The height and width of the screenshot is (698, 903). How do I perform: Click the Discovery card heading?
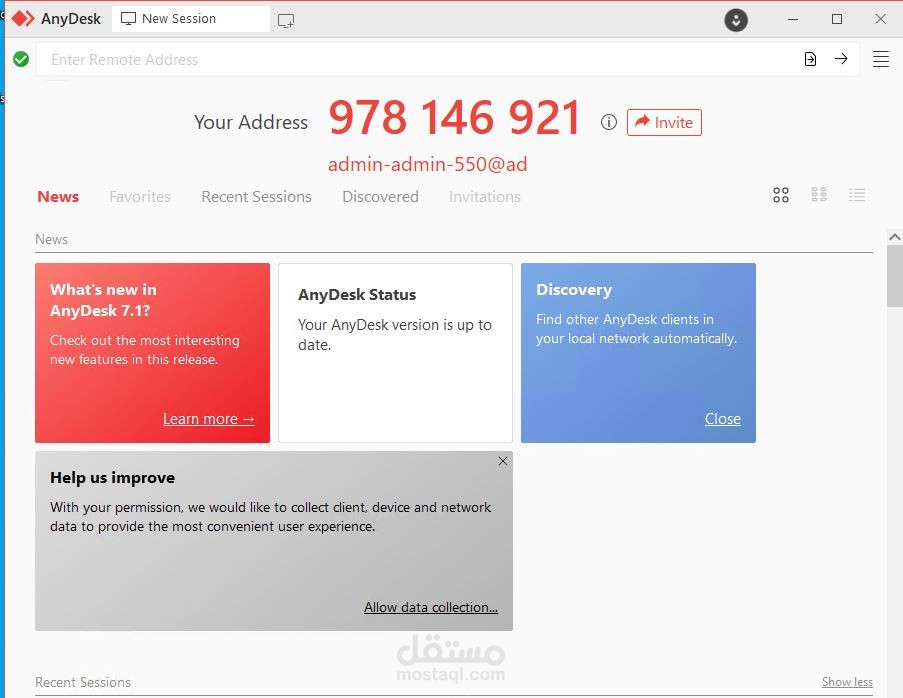(x=574, y=290)
